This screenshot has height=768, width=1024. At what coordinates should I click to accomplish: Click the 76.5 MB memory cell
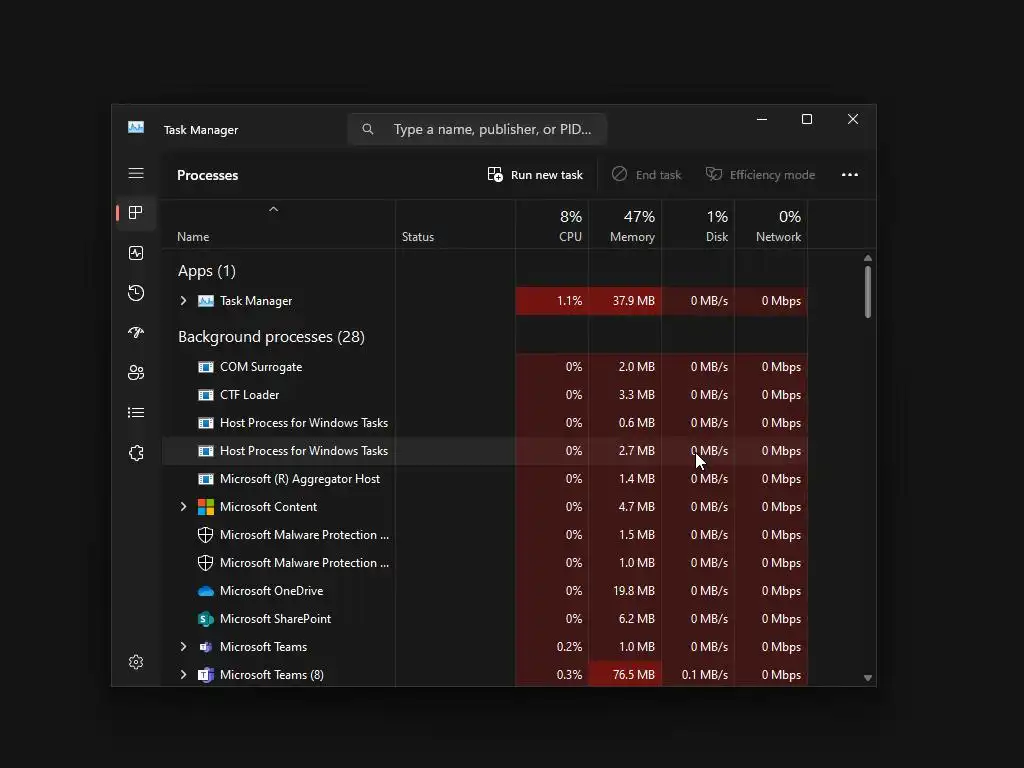pos(625,675)
